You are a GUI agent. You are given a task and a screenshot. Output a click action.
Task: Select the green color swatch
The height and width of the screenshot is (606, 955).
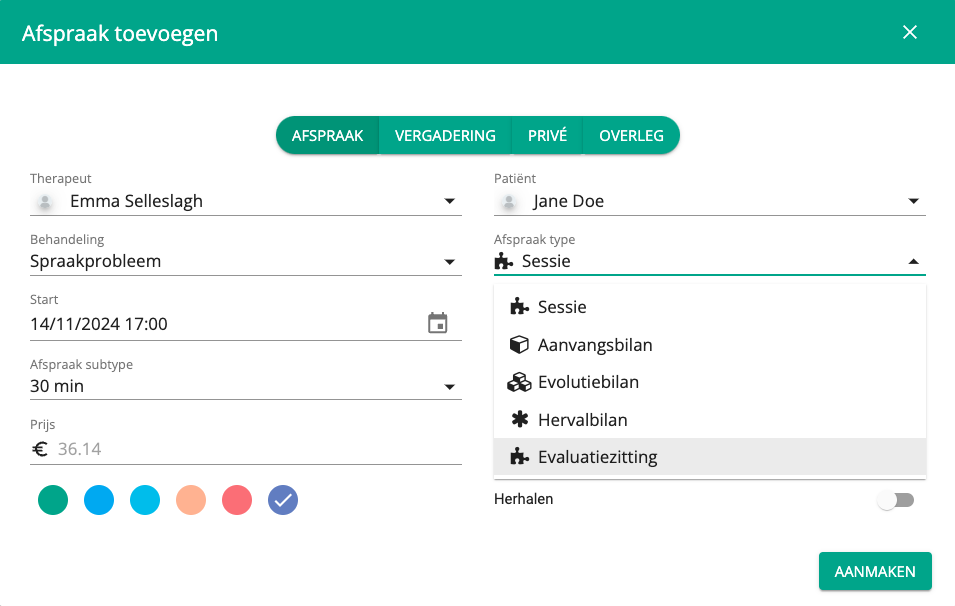pyautogui.click(x=53, y=500)
